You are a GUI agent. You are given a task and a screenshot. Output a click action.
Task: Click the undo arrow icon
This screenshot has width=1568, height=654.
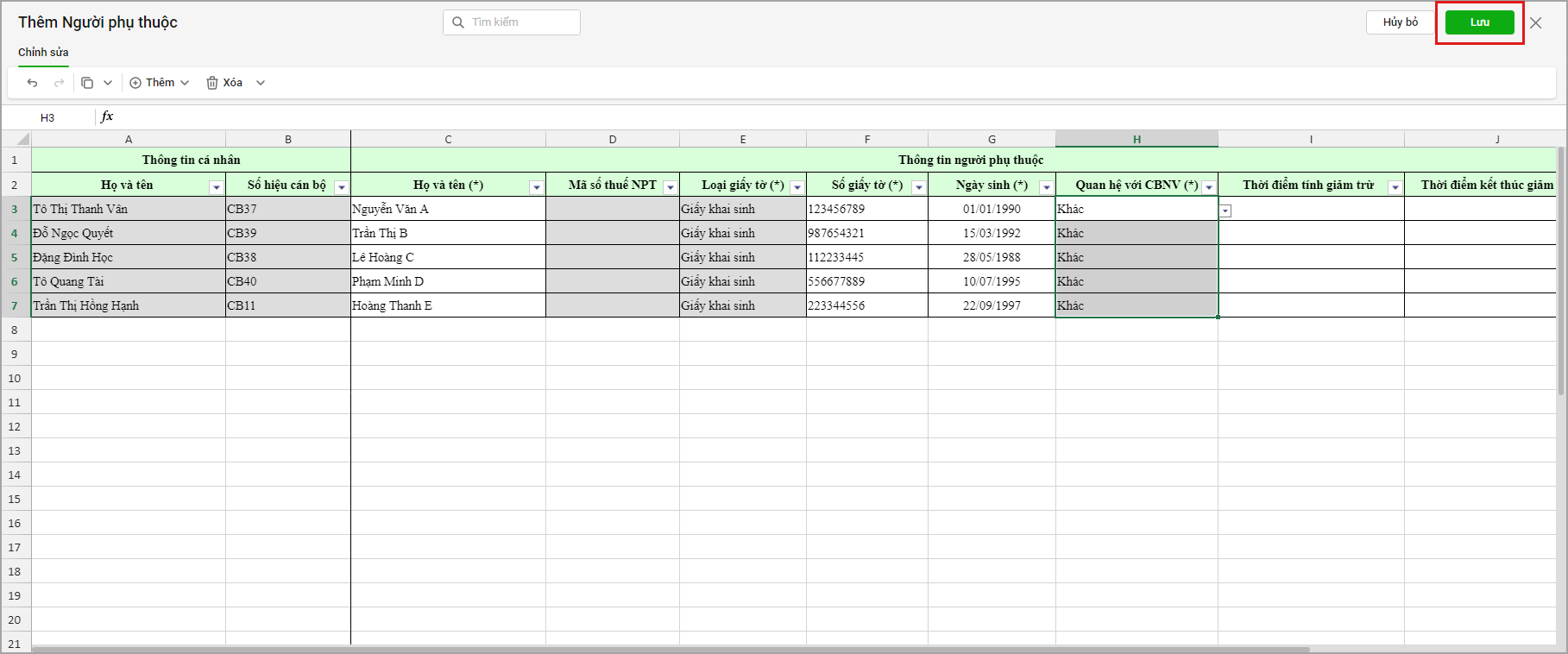pyautogui.click(x=32, y=83)
